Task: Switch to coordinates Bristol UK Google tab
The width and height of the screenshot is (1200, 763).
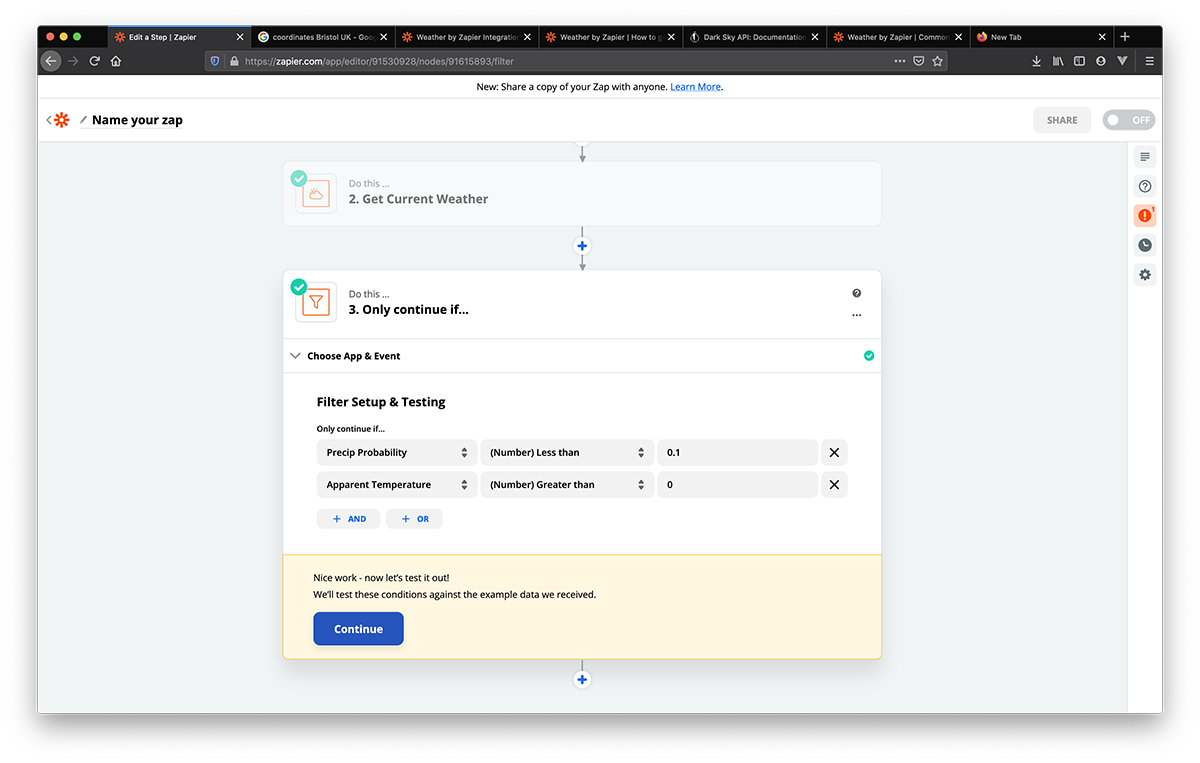Action: 322,37
